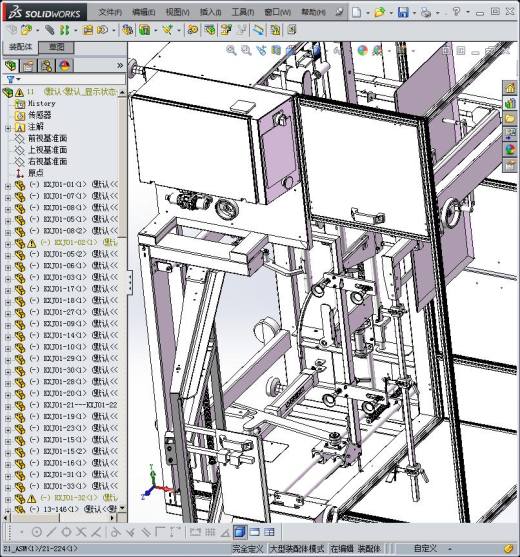Click Zoom to Fit magnifier icon
Viewport: 520px width, 557px height.
click(231, 50)
